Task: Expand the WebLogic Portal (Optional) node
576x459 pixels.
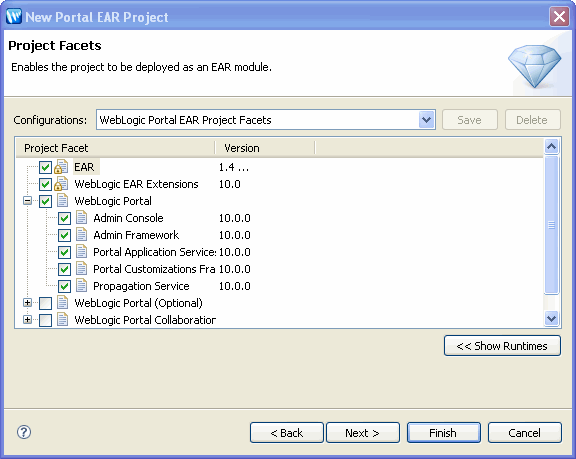Action: click(x=27, y=303)
